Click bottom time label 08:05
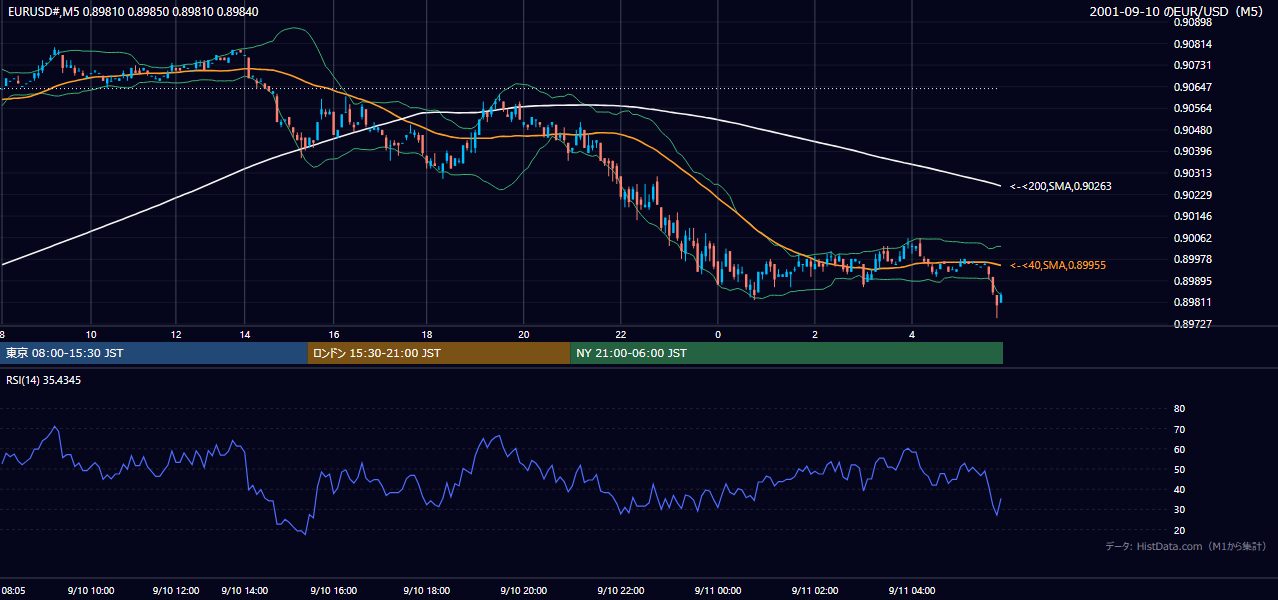This screenshot has height=600, width=1278. (13, 591)
